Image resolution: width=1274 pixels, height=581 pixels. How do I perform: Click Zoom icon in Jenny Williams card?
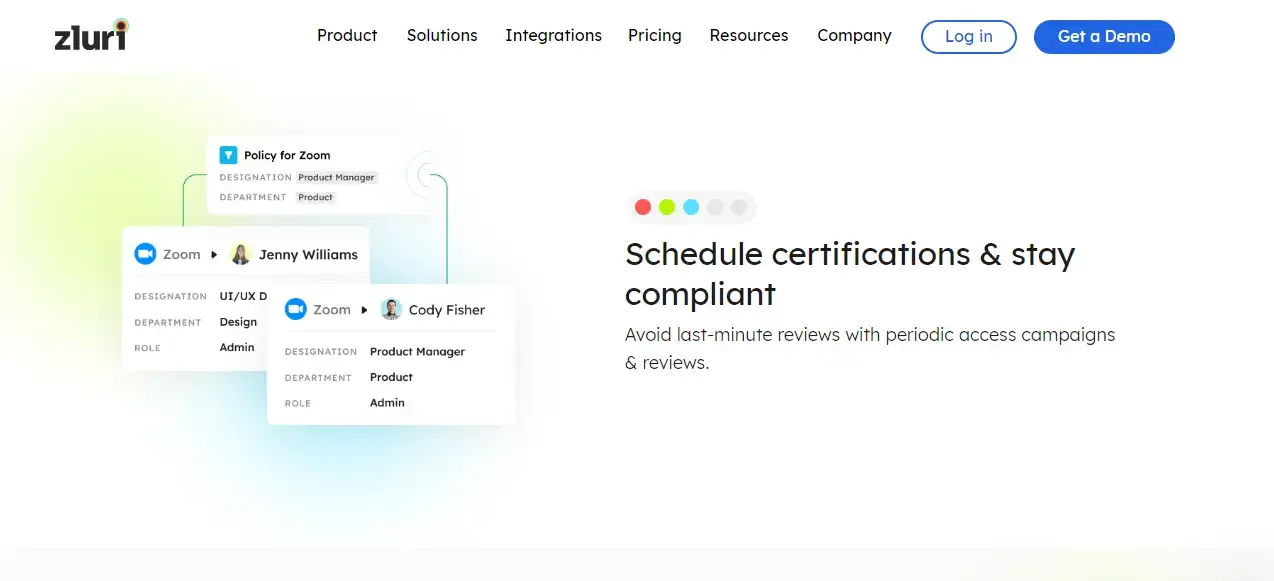coord(145,254)
